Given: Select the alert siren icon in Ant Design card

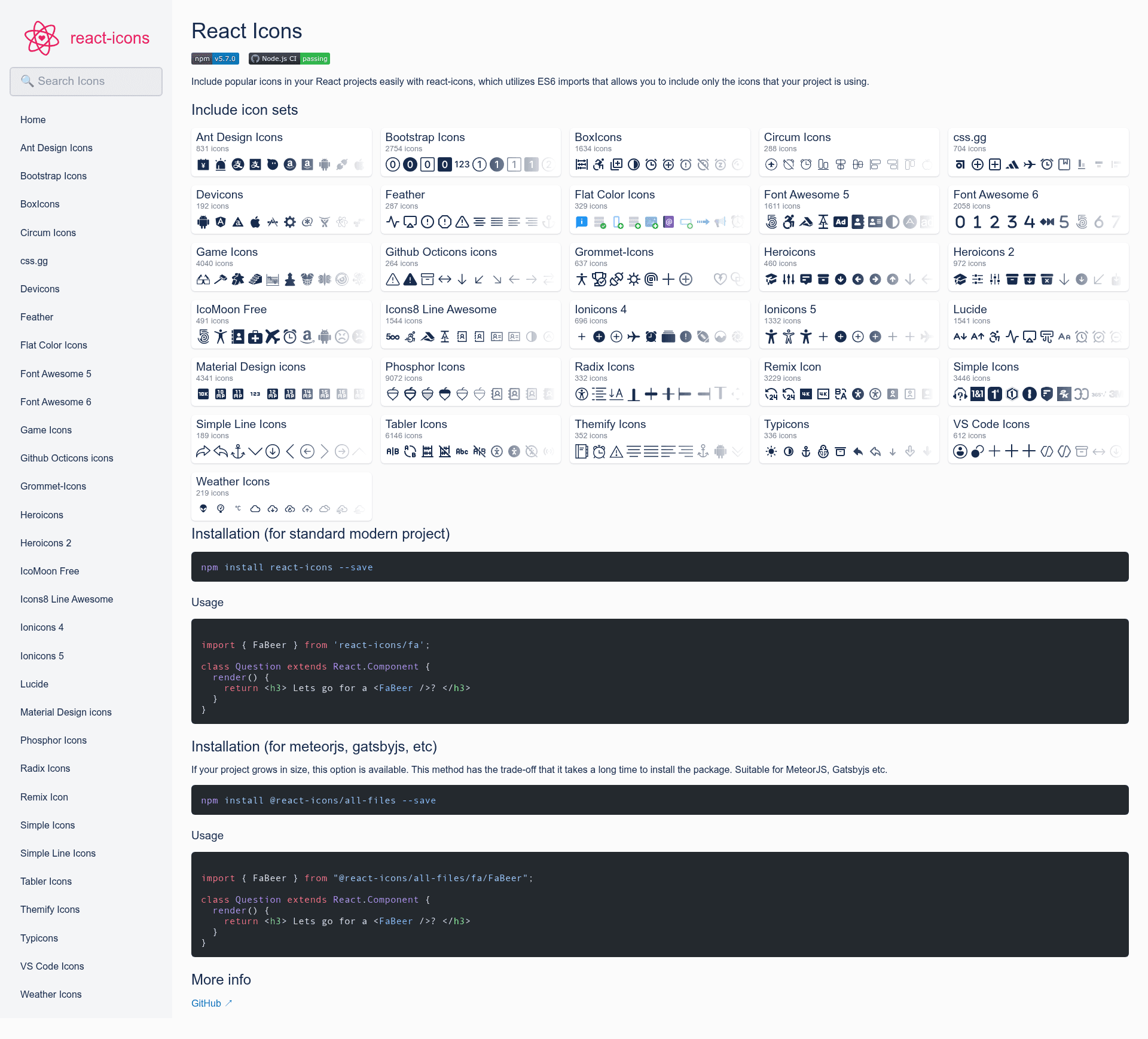Looking at the screenshot, I should [x=221, y=164].
